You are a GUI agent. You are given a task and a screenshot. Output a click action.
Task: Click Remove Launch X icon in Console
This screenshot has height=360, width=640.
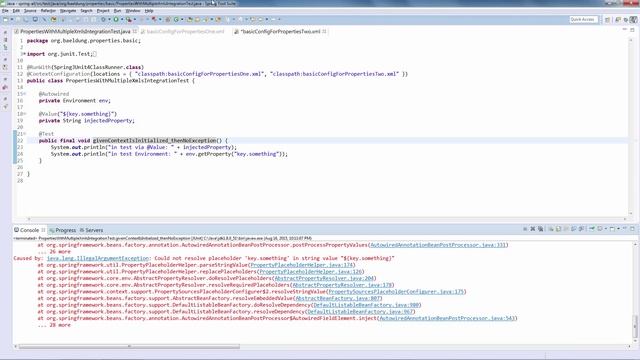click(533, 229)
